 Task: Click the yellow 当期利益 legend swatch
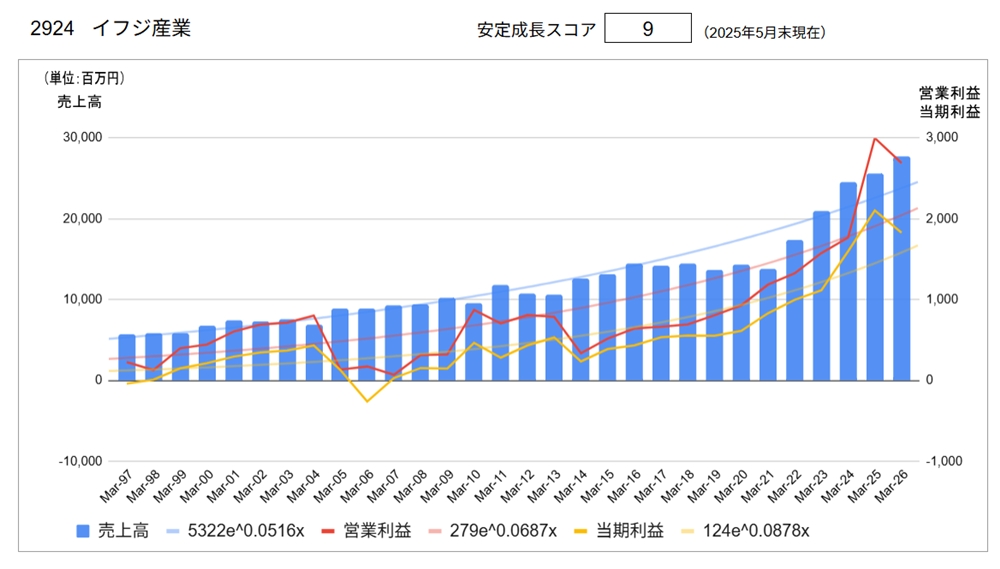click(580, 531)
